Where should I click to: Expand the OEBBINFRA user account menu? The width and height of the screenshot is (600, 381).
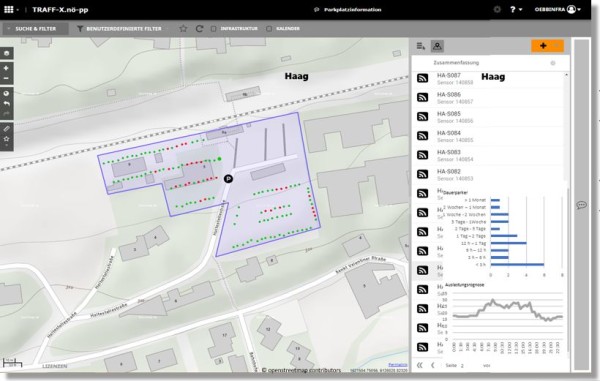coord(558,9)
